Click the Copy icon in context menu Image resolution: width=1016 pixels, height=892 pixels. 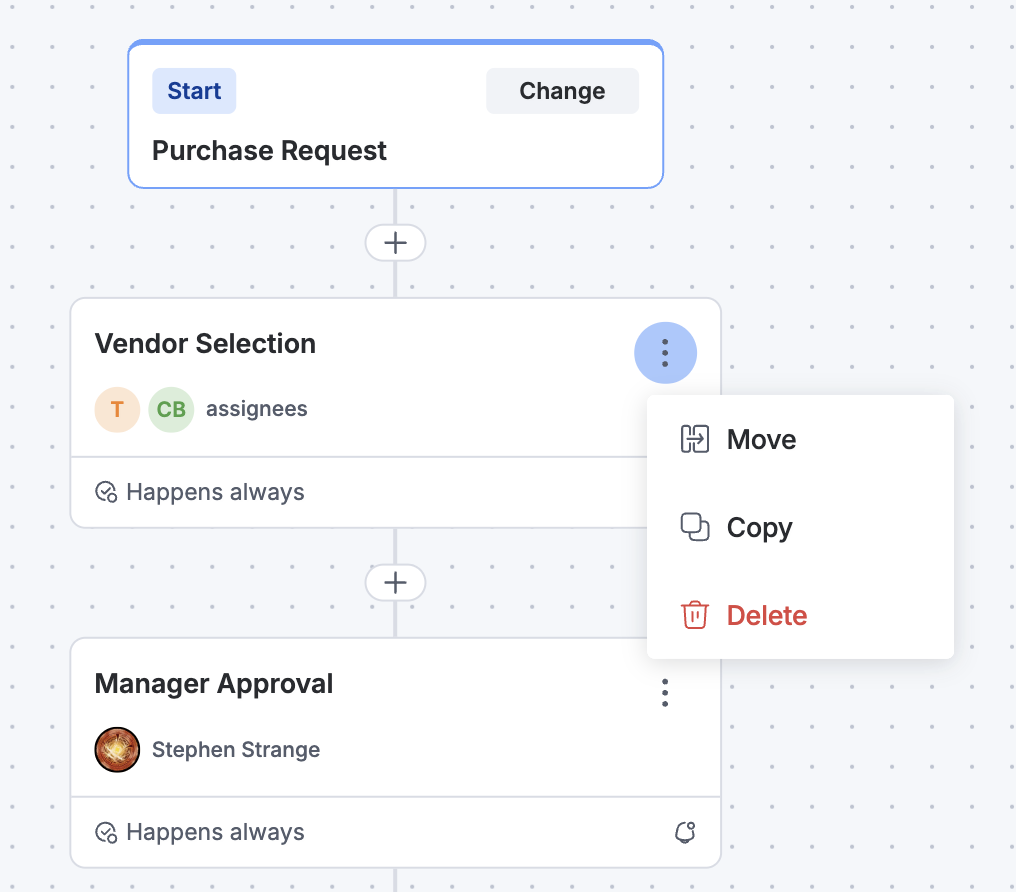click(x=695, y=527)
